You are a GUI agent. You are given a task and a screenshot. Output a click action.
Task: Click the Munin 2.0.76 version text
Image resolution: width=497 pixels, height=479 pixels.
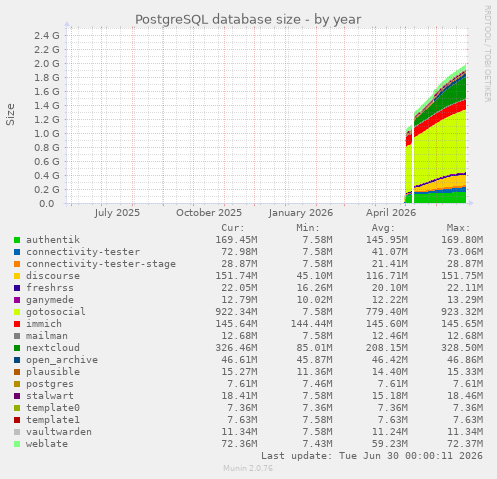point(248,468)
